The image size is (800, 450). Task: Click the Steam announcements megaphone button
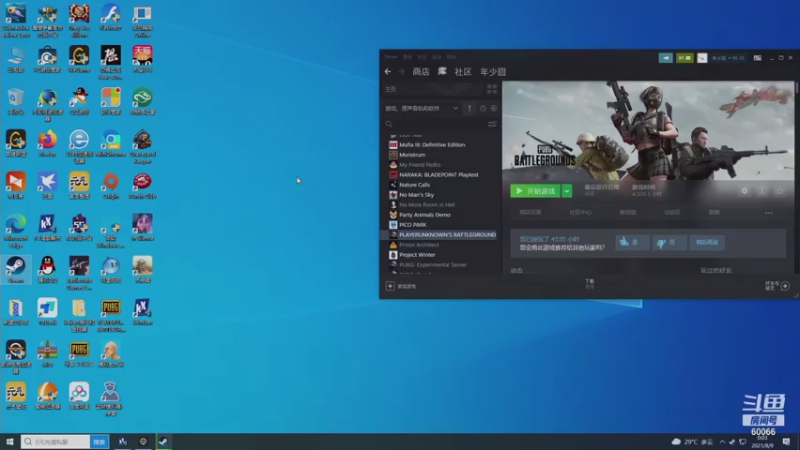(x=665, y=58)
